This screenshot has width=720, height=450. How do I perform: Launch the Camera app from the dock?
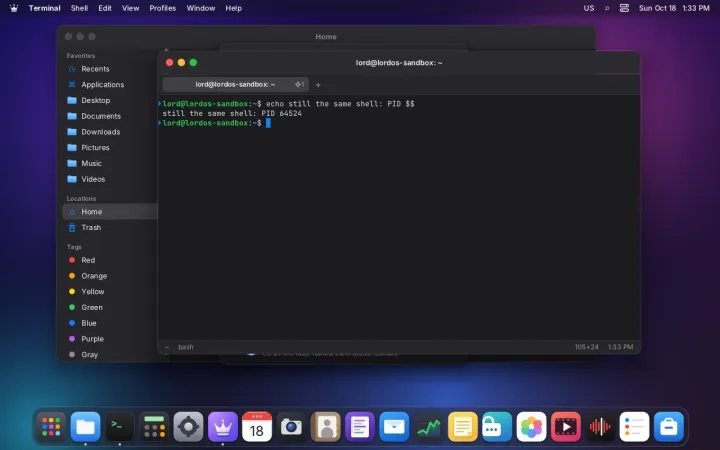(291, 427)
